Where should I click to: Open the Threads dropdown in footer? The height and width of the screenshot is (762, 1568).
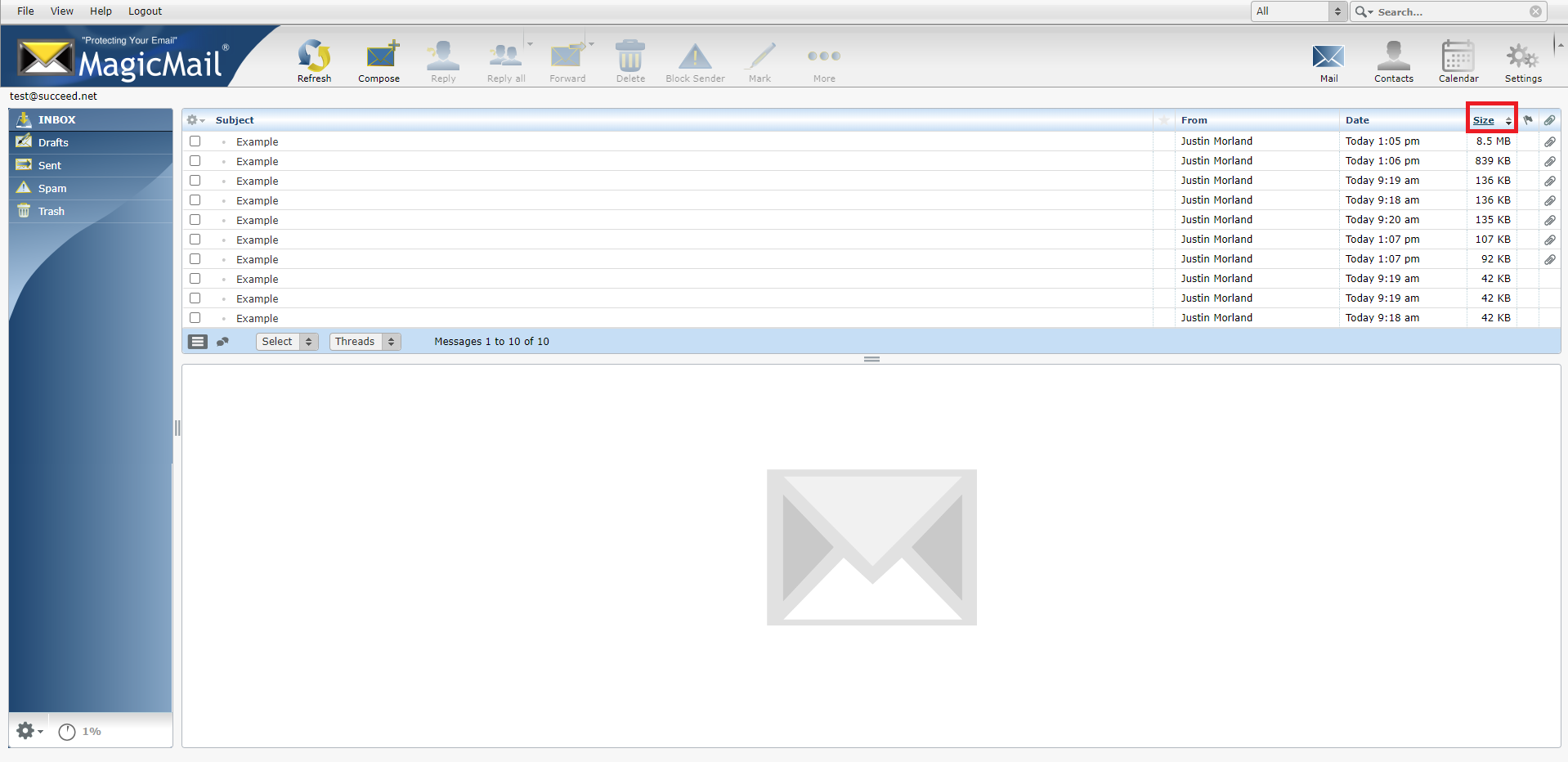pyautogui.click(x=365, y=342)
